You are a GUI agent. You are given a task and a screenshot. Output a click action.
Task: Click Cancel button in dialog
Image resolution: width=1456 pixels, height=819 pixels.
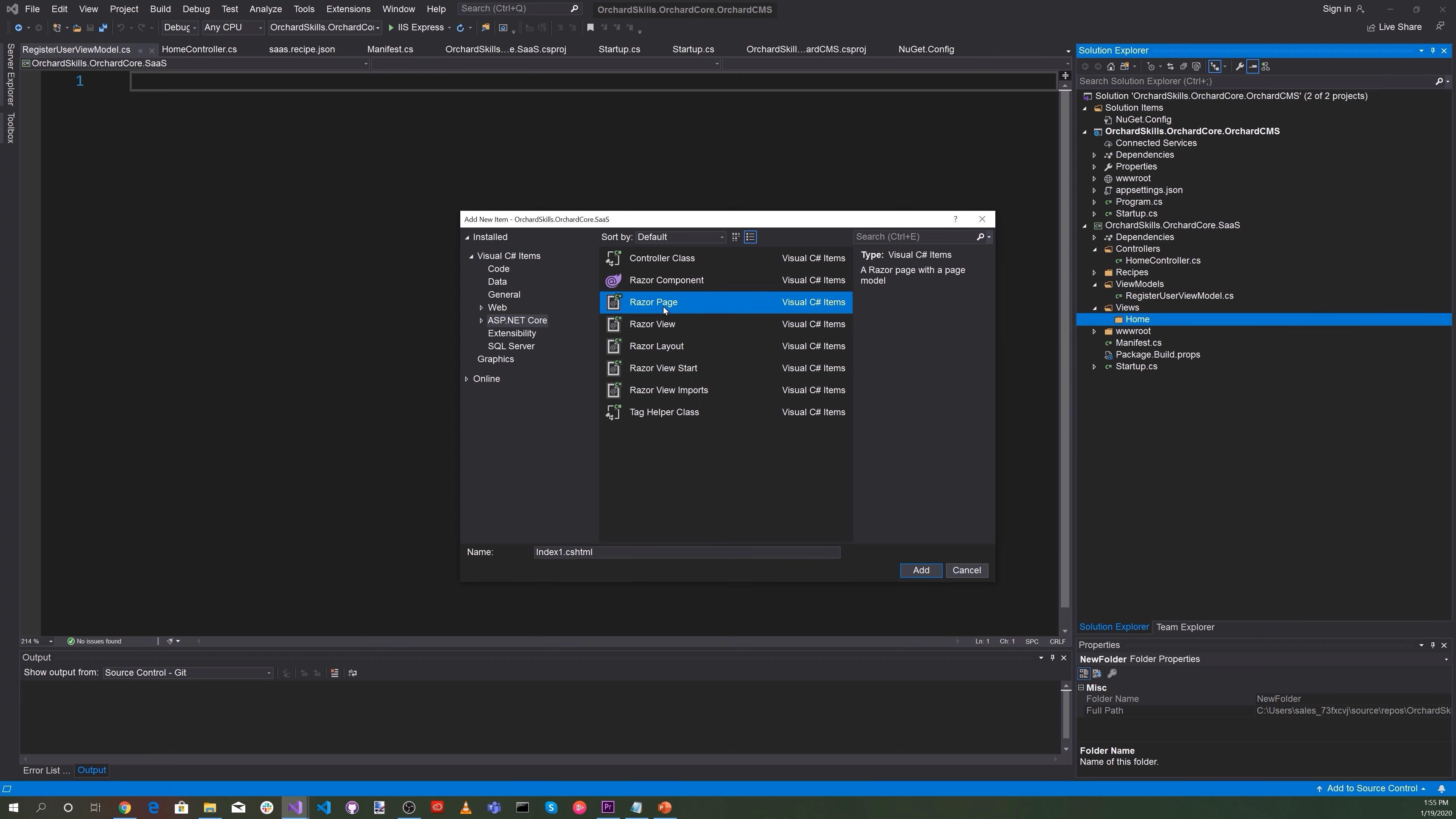[966, 570]
